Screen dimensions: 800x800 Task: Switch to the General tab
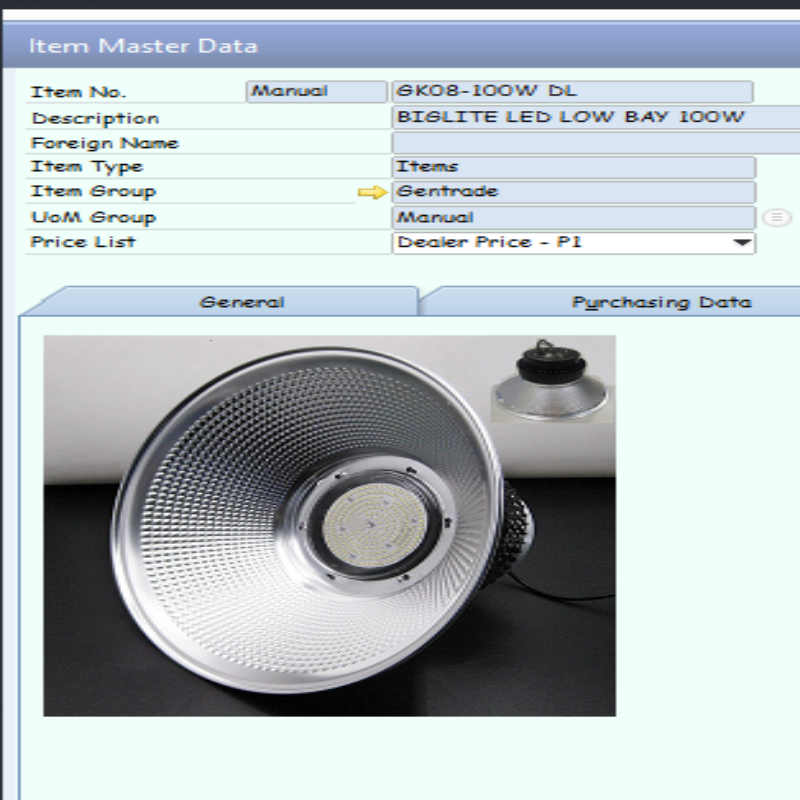pyautogui.click(x=241, y=302)
